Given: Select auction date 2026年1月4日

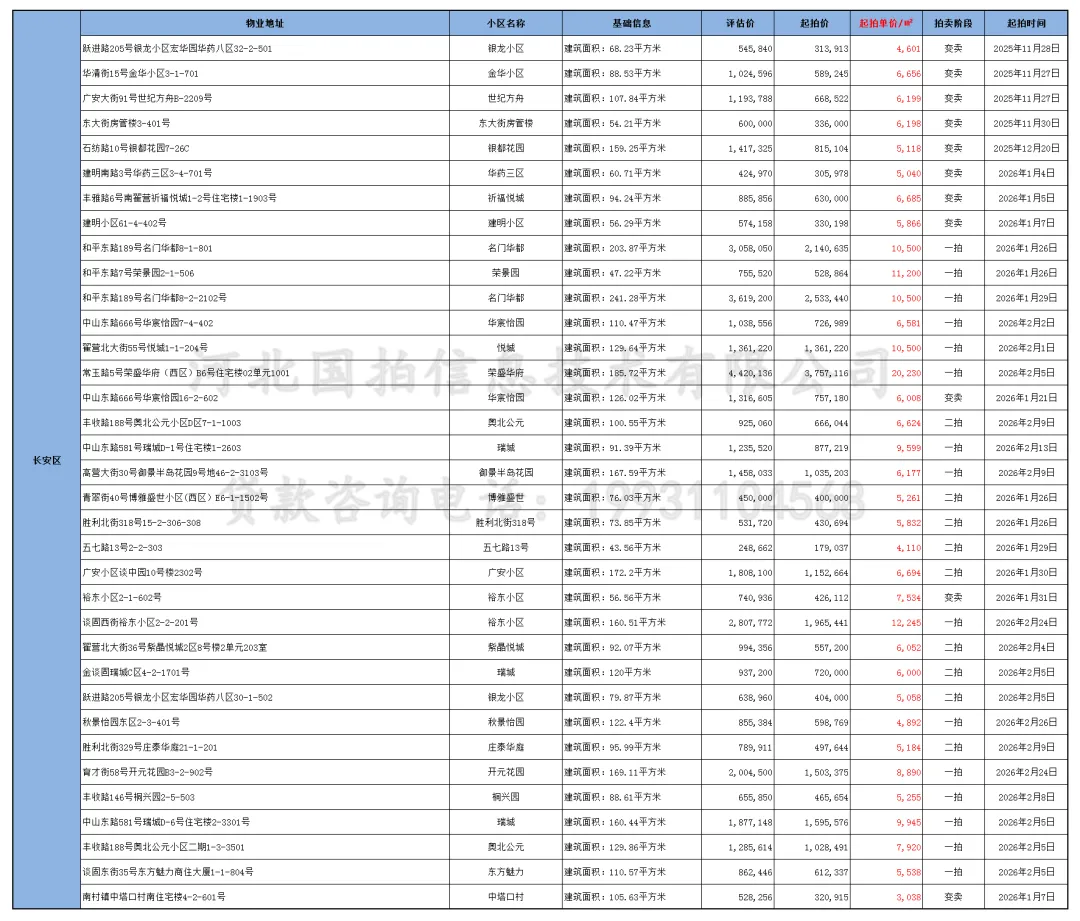Looking at the screenshot, I should pyautogui.click(x=1026, y=174).
